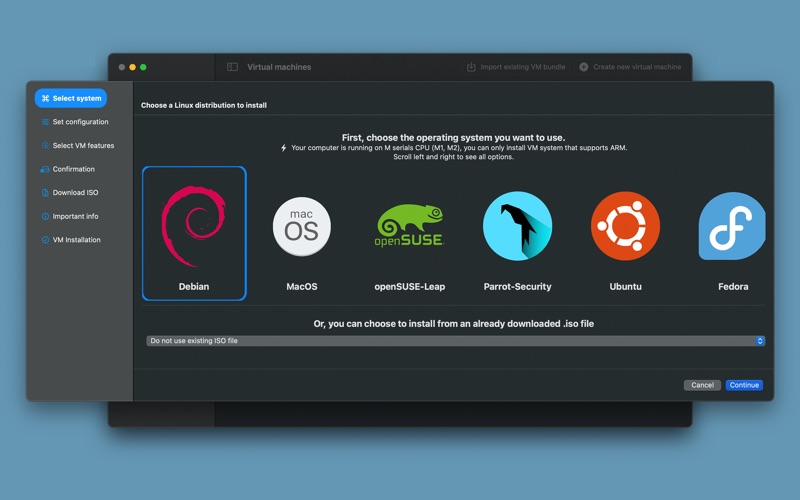
Task: Click the Virtual machines window title
Action: tap(279, 67)
